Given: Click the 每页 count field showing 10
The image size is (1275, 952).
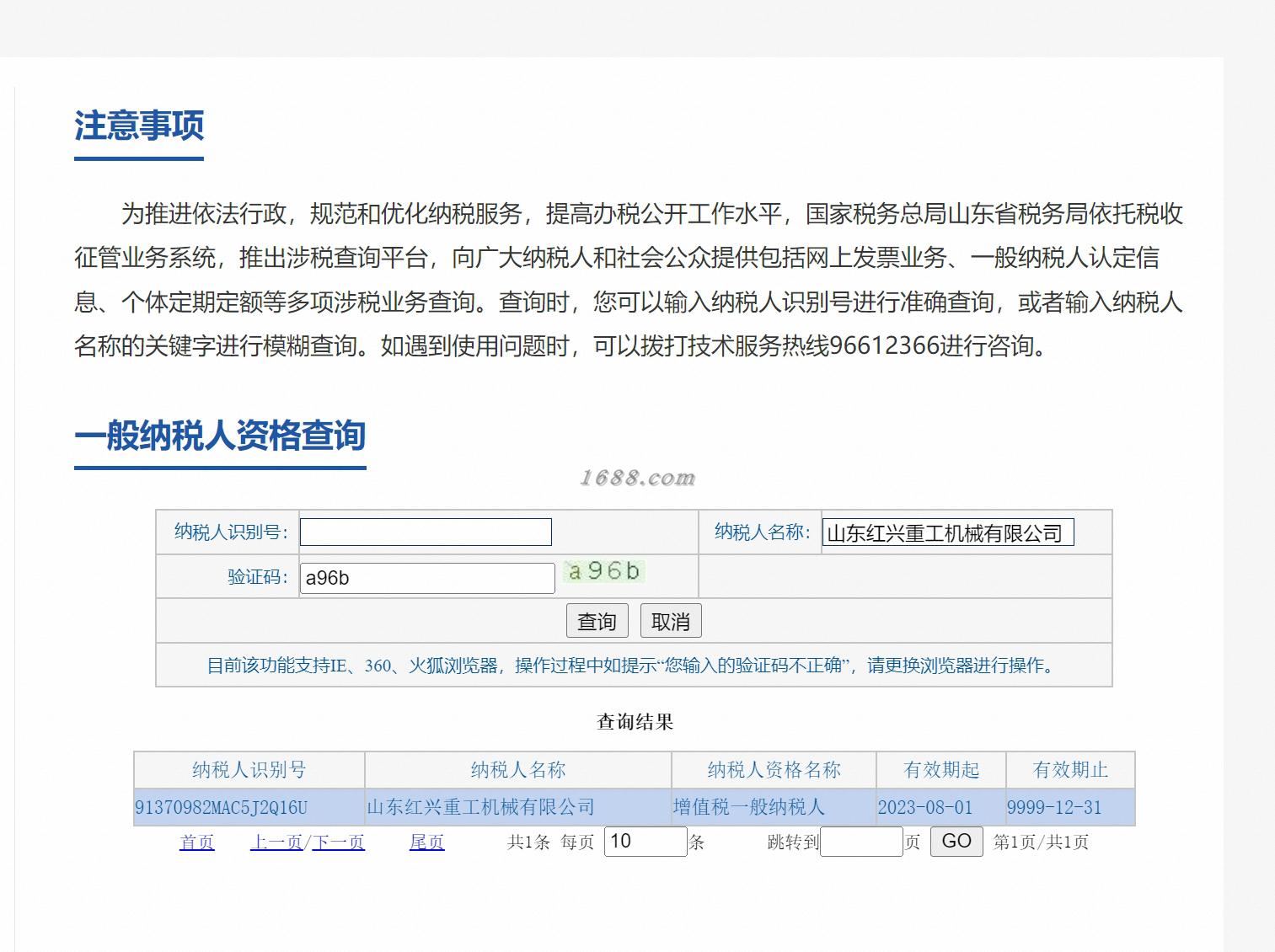Looking at the screenshot, I should 646,841.
